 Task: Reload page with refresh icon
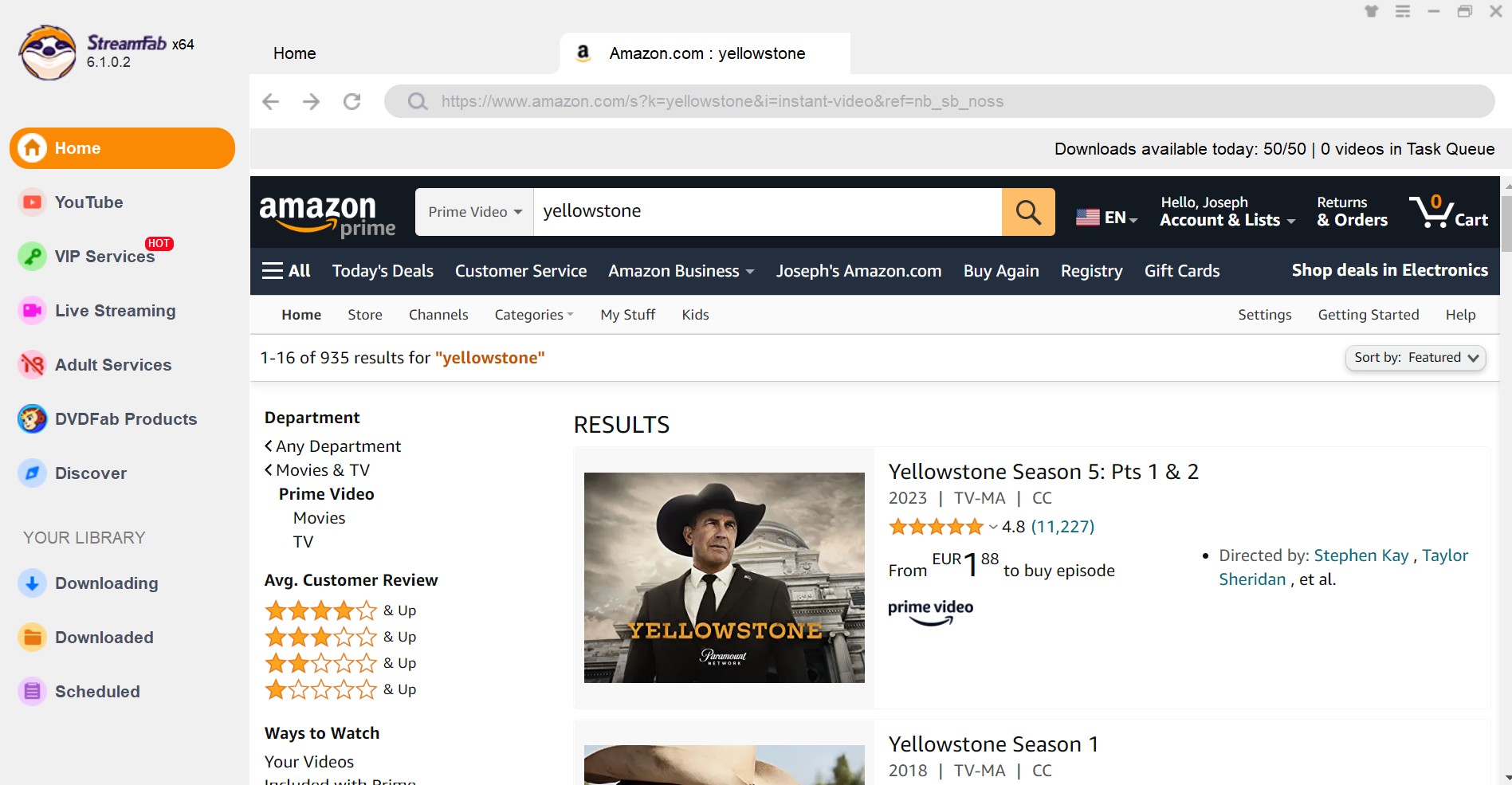(x=352, y=101)
